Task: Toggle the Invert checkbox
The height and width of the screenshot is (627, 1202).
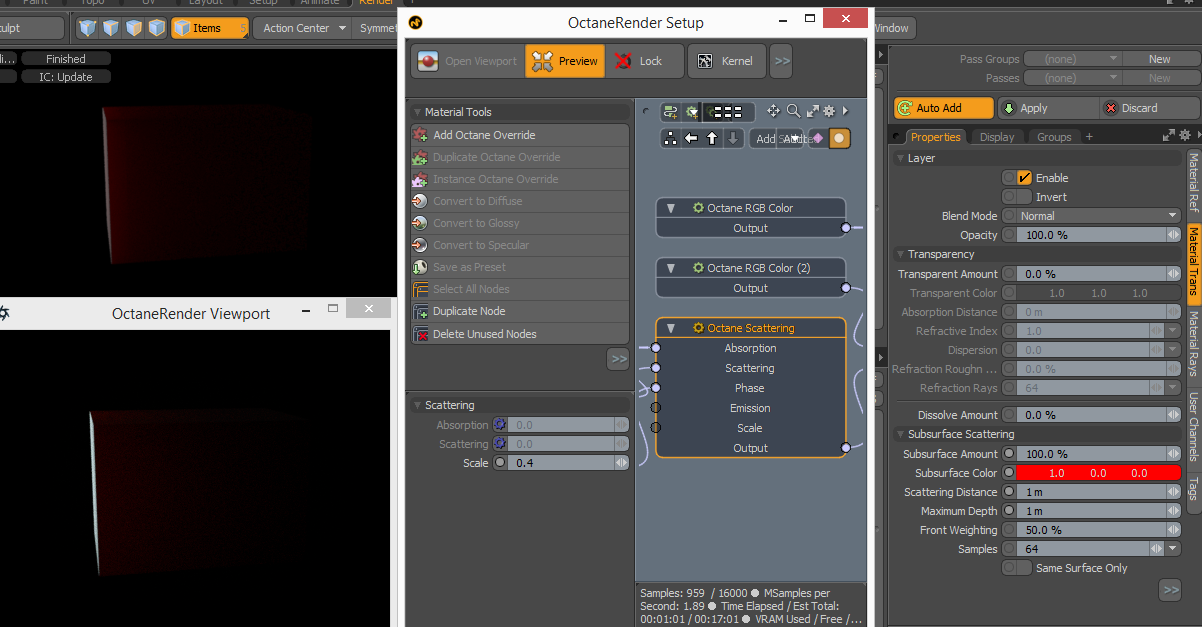Action: click(x=1024, y=196)
